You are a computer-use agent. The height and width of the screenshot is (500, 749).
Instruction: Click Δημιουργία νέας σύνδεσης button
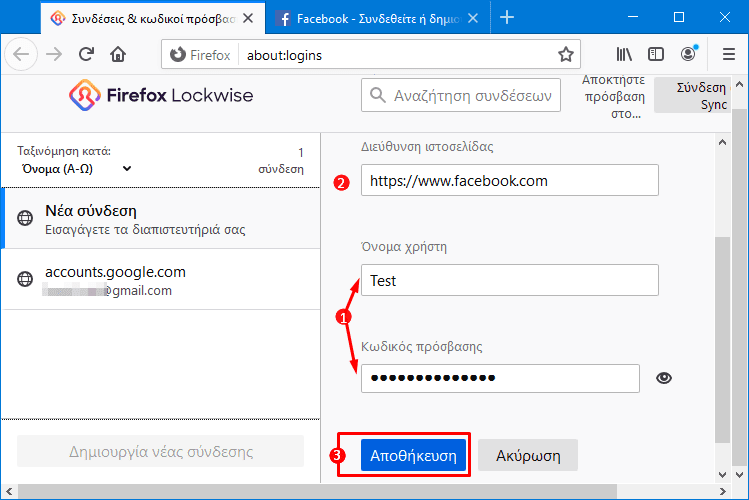coord(160,451)
